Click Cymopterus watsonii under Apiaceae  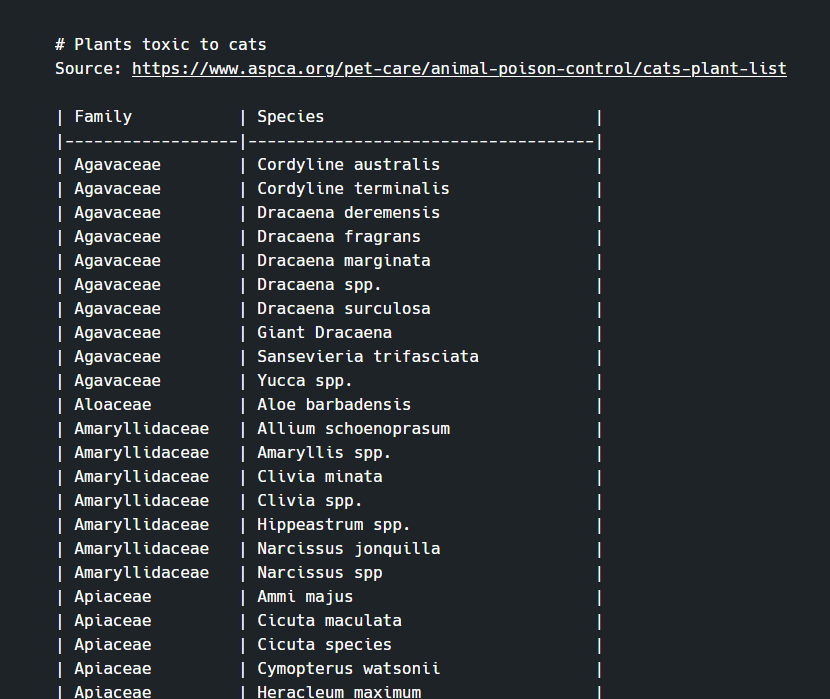[x=348, y=668]
